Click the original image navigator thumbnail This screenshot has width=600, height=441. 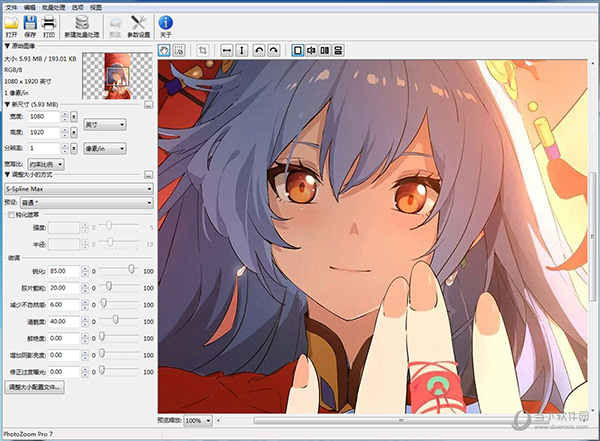click(117, 76)
